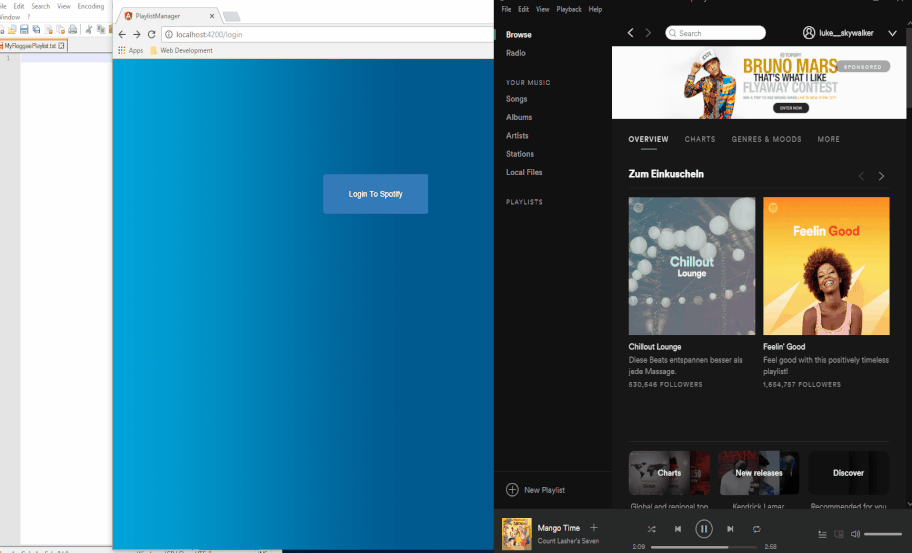
Task: Switch to the Genres & Moods tab
Action: point(767,139)
